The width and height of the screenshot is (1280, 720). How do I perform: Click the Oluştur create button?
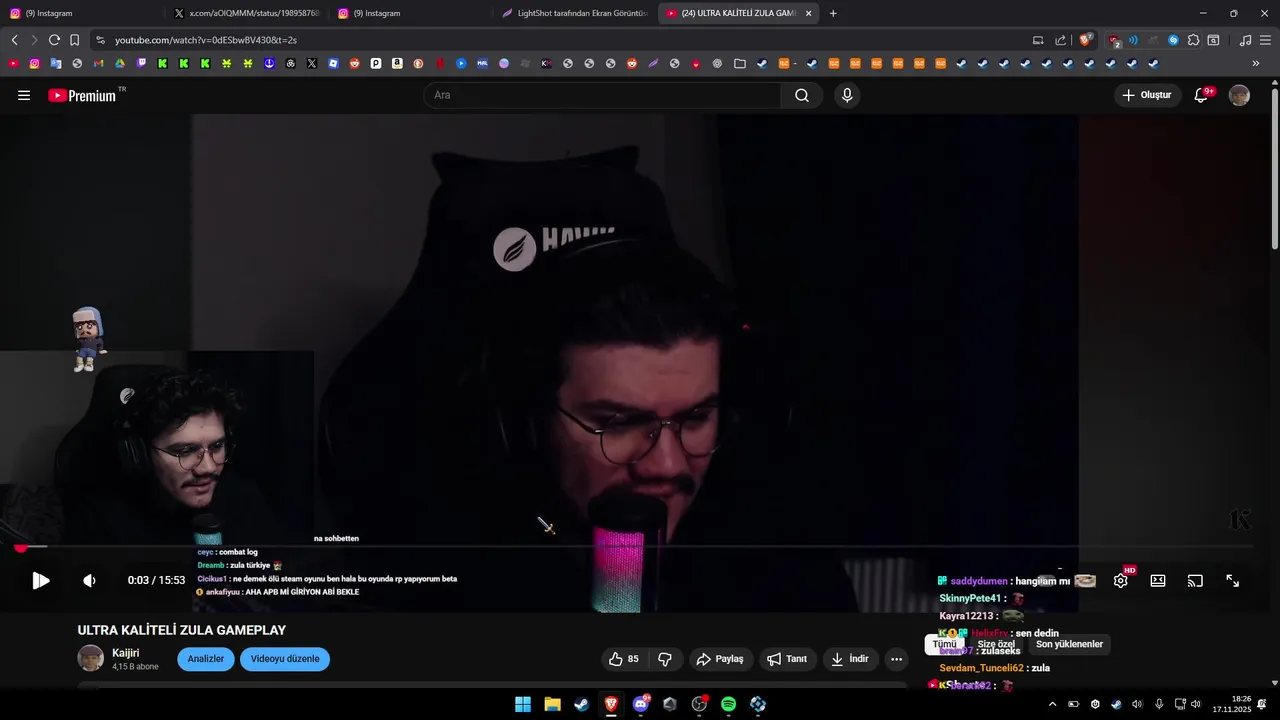pyautogui.click(x=1147, y=95)
